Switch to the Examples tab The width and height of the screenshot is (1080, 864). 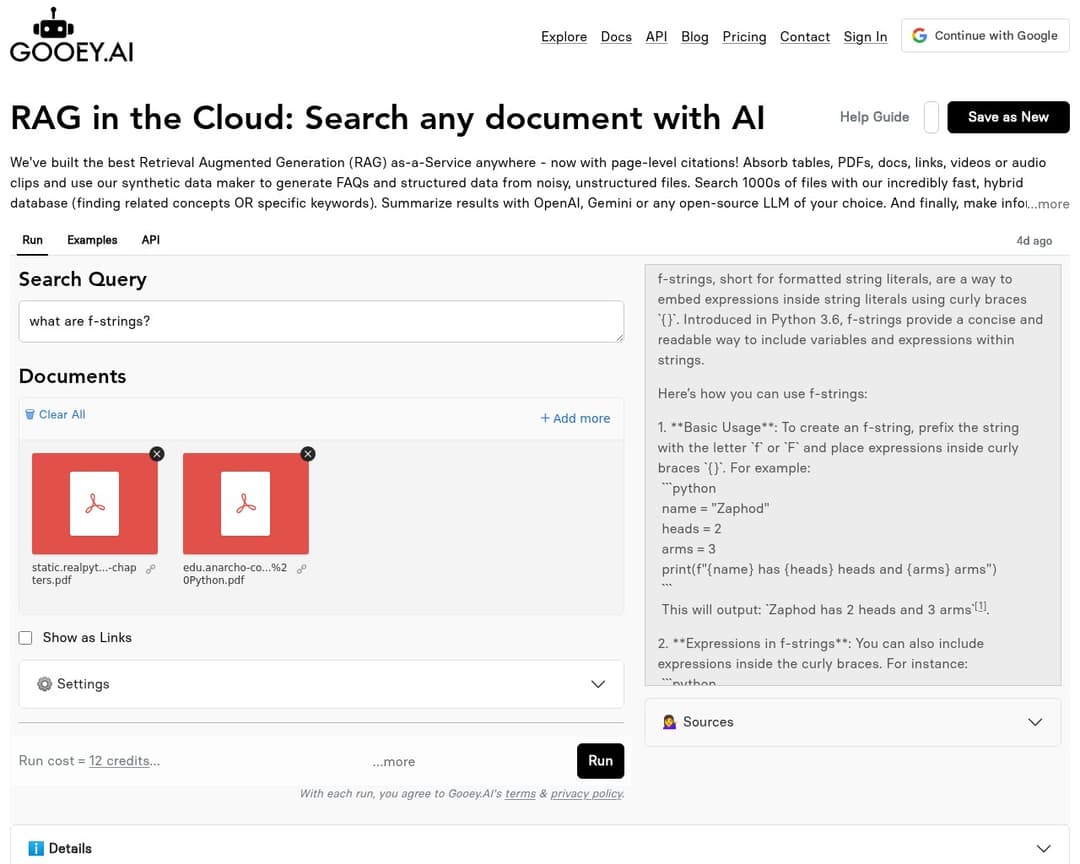(x=92, y=240)
